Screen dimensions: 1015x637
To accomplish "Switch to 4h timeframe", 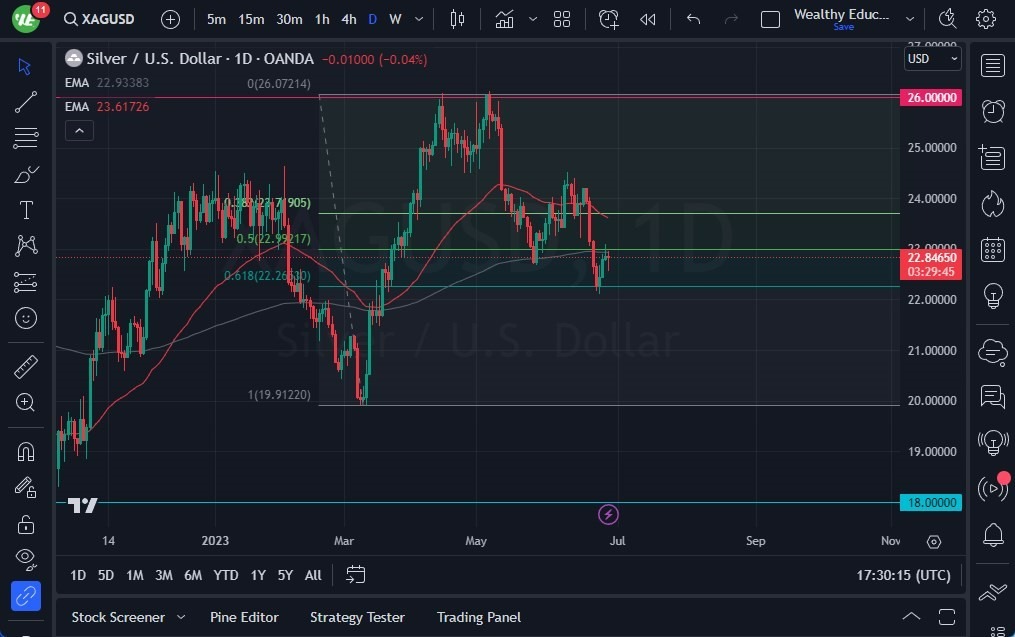I will pos(349,19).
